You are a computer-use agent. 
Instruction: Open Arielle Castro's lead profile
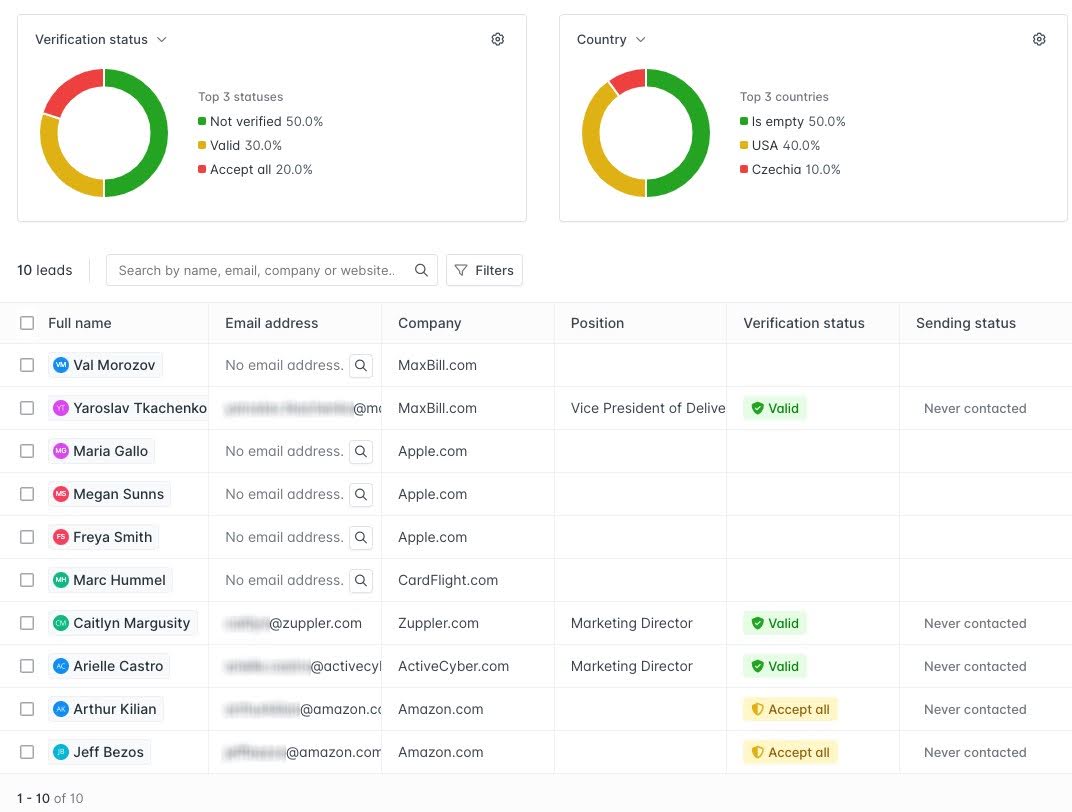tap(117, 666)
